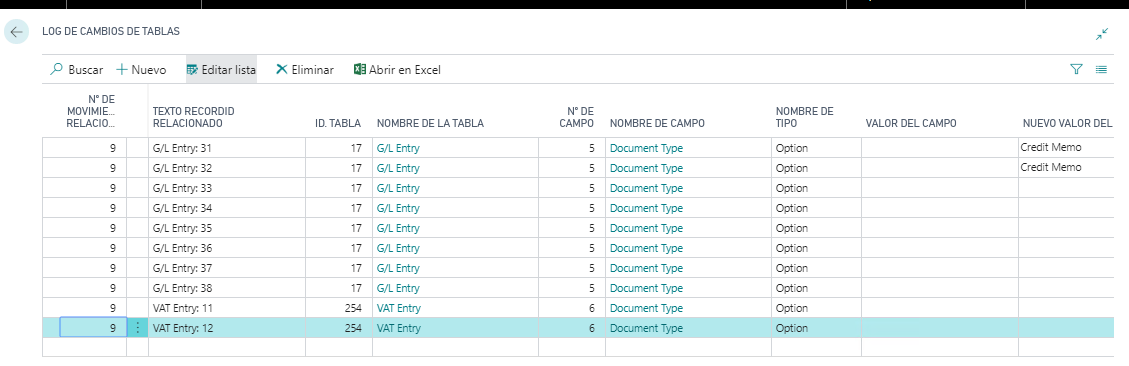Open the filter pane funnel icon
Viewport: 1129px width, 366px height.
[1076, 69]
